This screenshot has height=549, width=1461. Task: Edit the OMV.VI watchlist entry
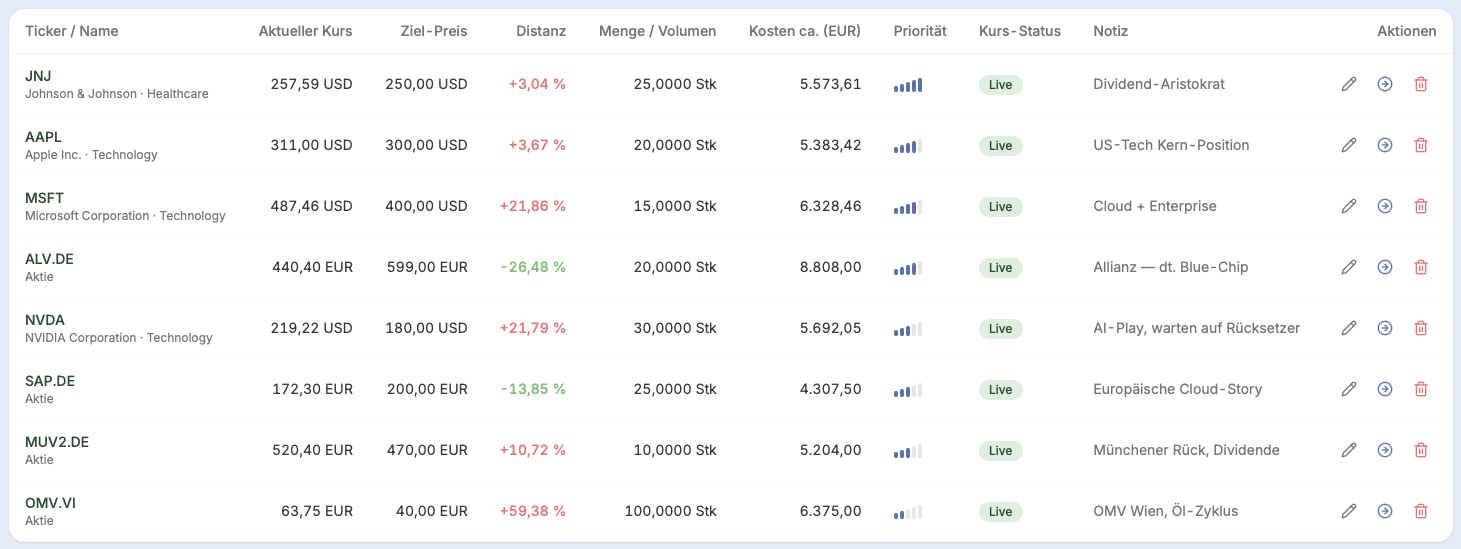pos(1349,512)
